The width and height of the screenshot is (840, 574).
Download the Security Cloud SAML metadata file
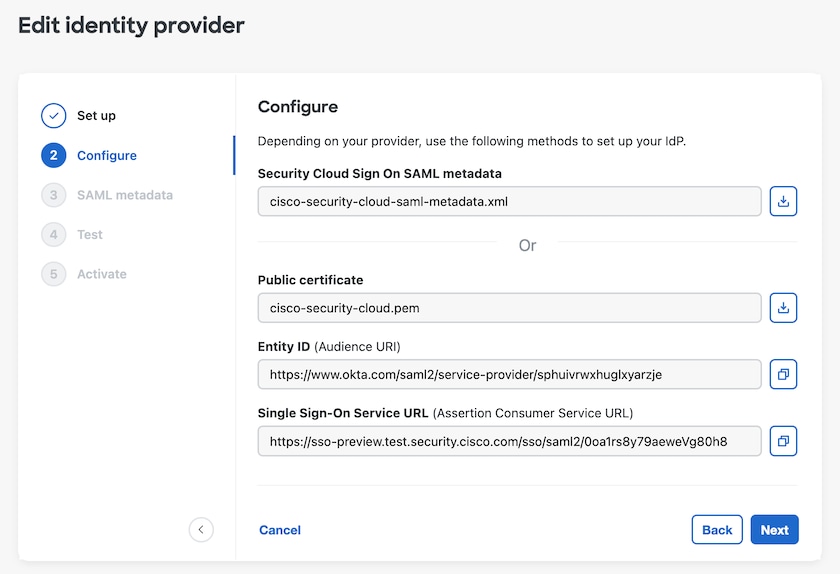click(x=783, y=201)
